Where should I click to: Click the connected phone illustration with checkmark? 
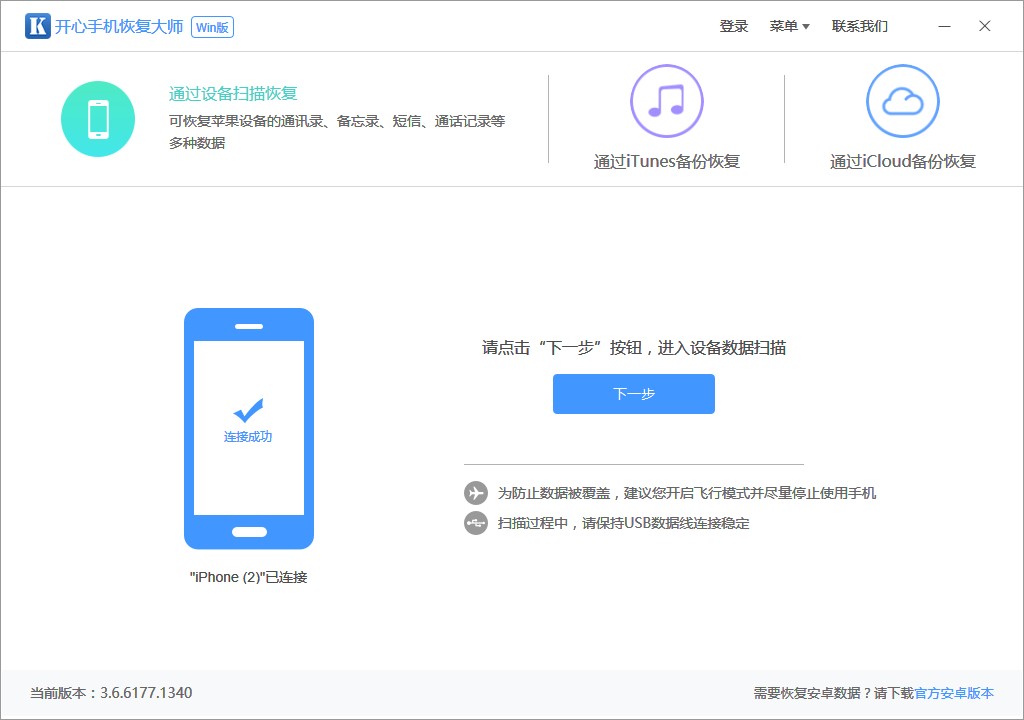point(249,428)
